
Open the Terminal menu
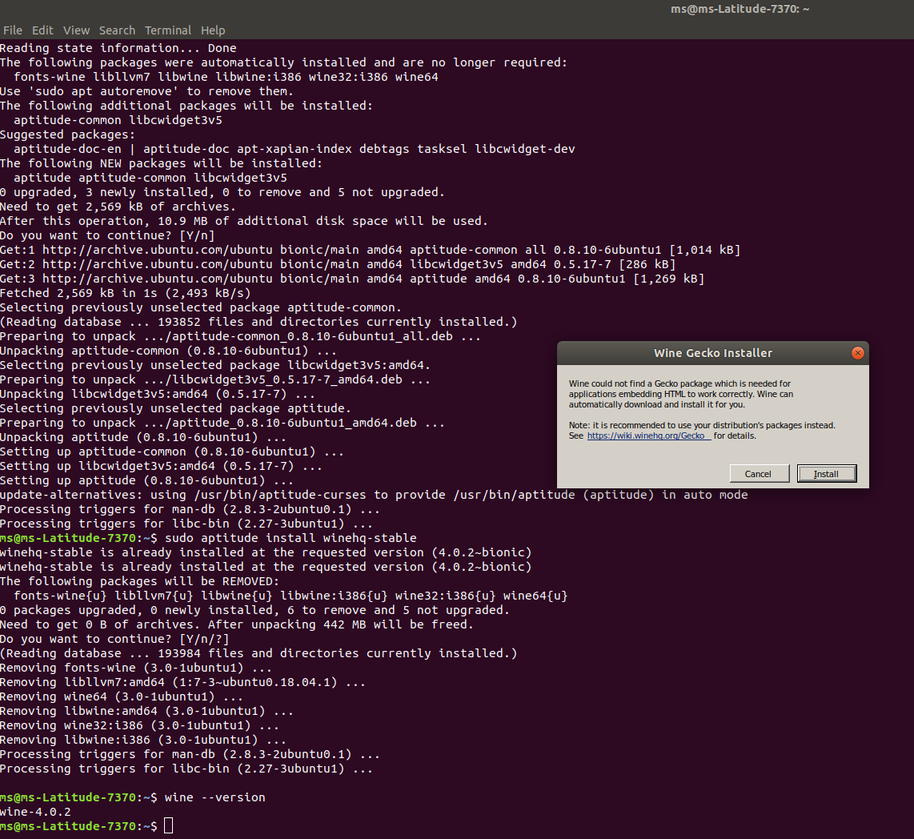click(168, 30)
